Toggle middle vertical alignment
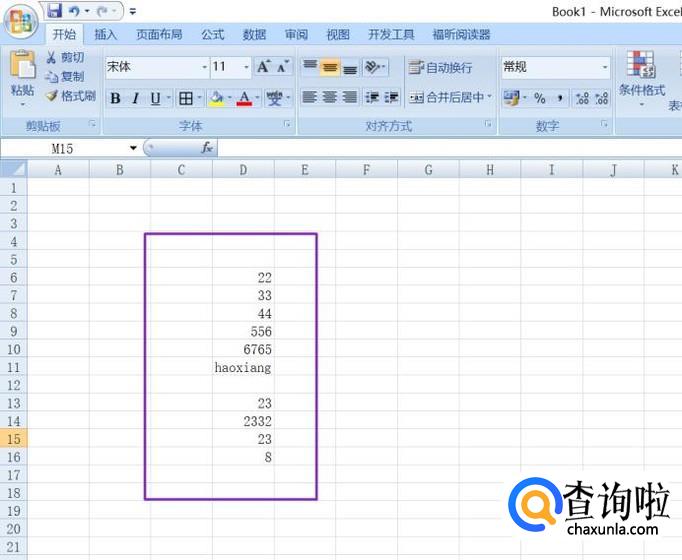This screenshot has width=682, height=560. (330, 67)
